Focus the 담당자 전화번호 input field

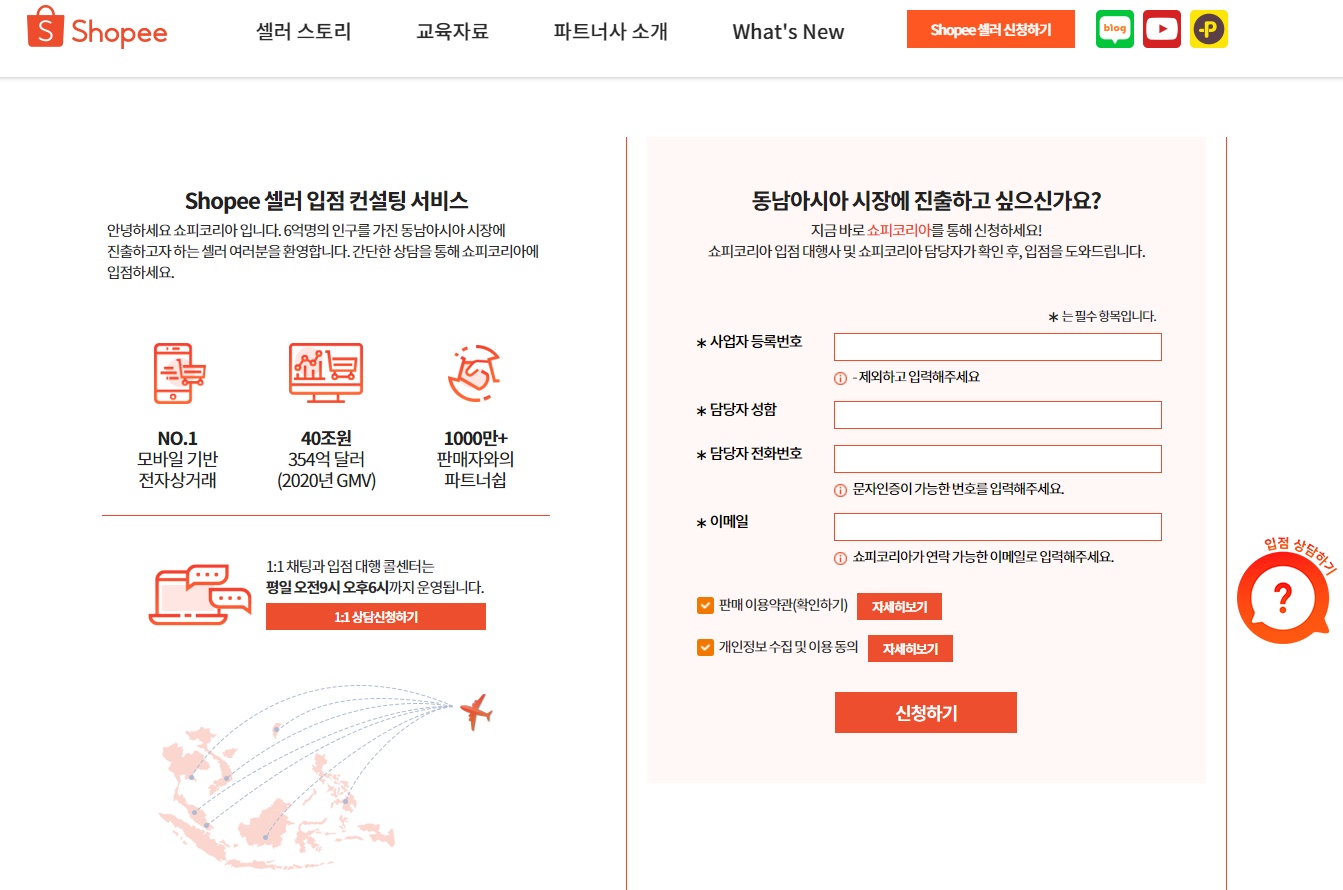[x=998, y=459]
